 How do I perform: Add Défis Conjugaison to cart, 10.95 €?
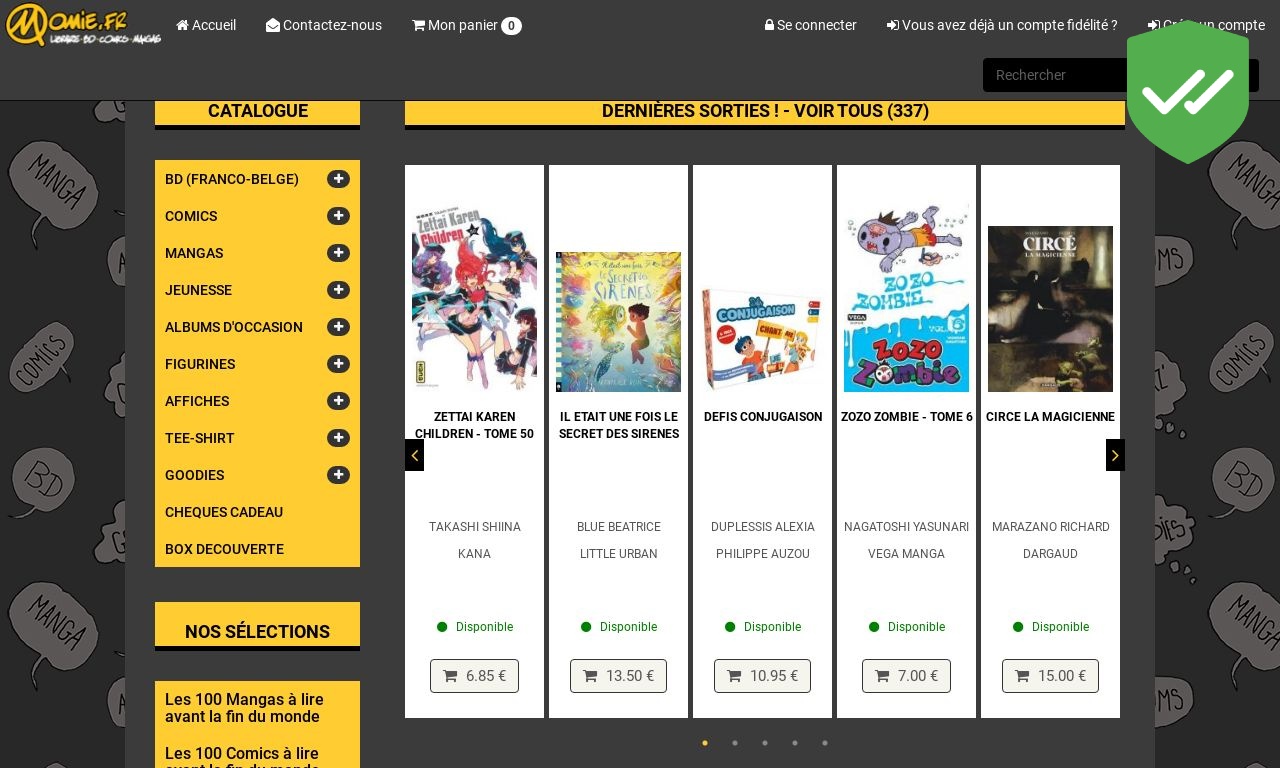(x=762, y=676)
